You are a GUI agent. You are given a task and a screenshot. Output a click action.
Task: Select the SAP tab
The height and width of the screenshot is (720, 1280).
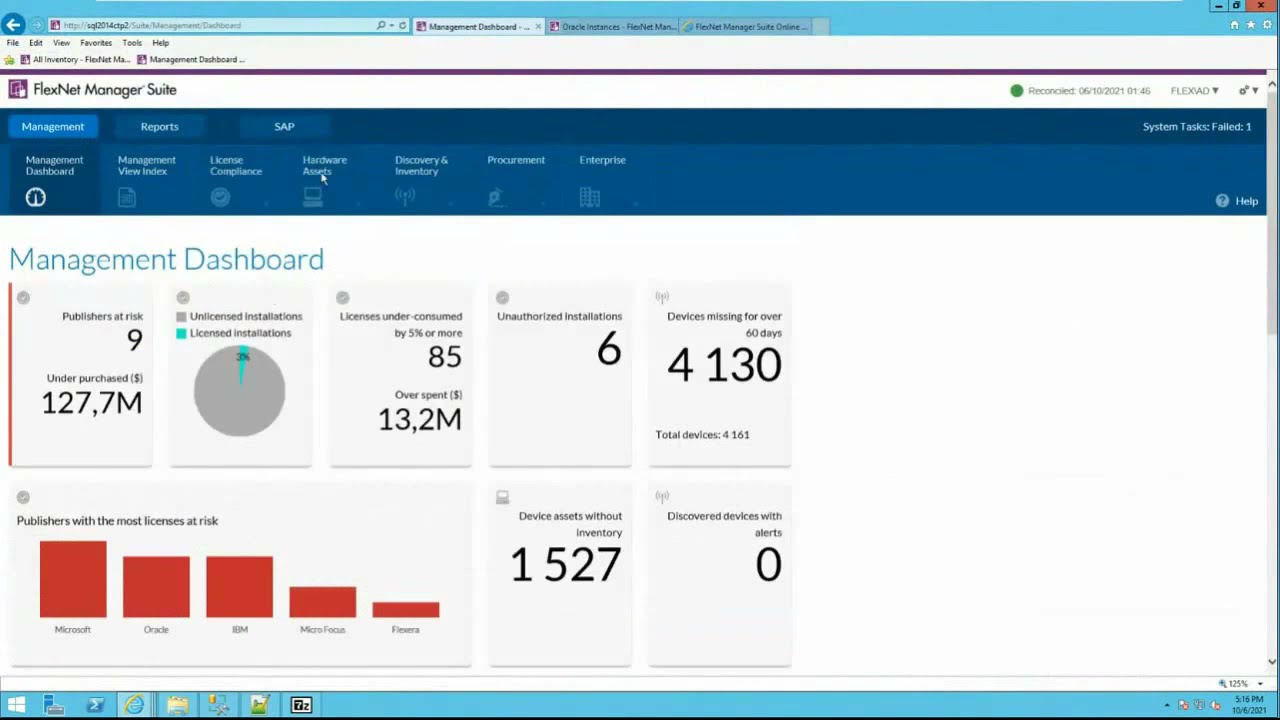click(x=284, y=127)
